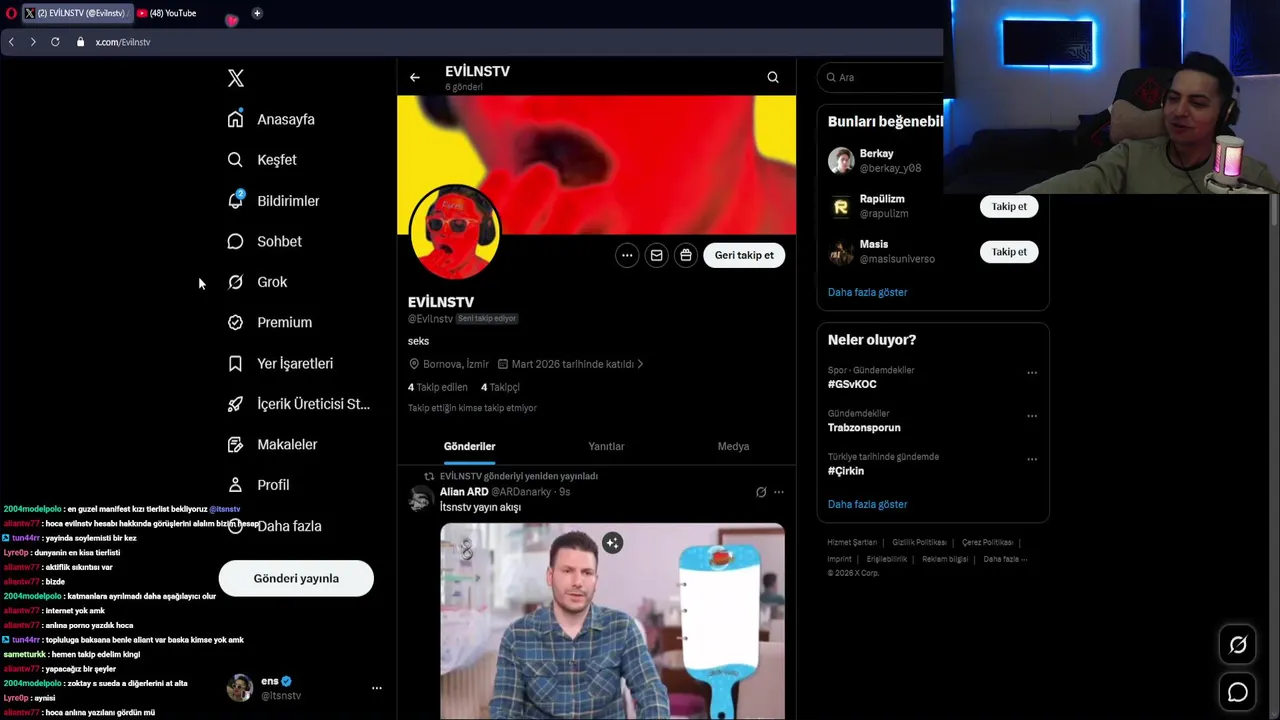Click sparkle icon on post image
Viewport: 1280px width, 720px height.
(613, 543)
